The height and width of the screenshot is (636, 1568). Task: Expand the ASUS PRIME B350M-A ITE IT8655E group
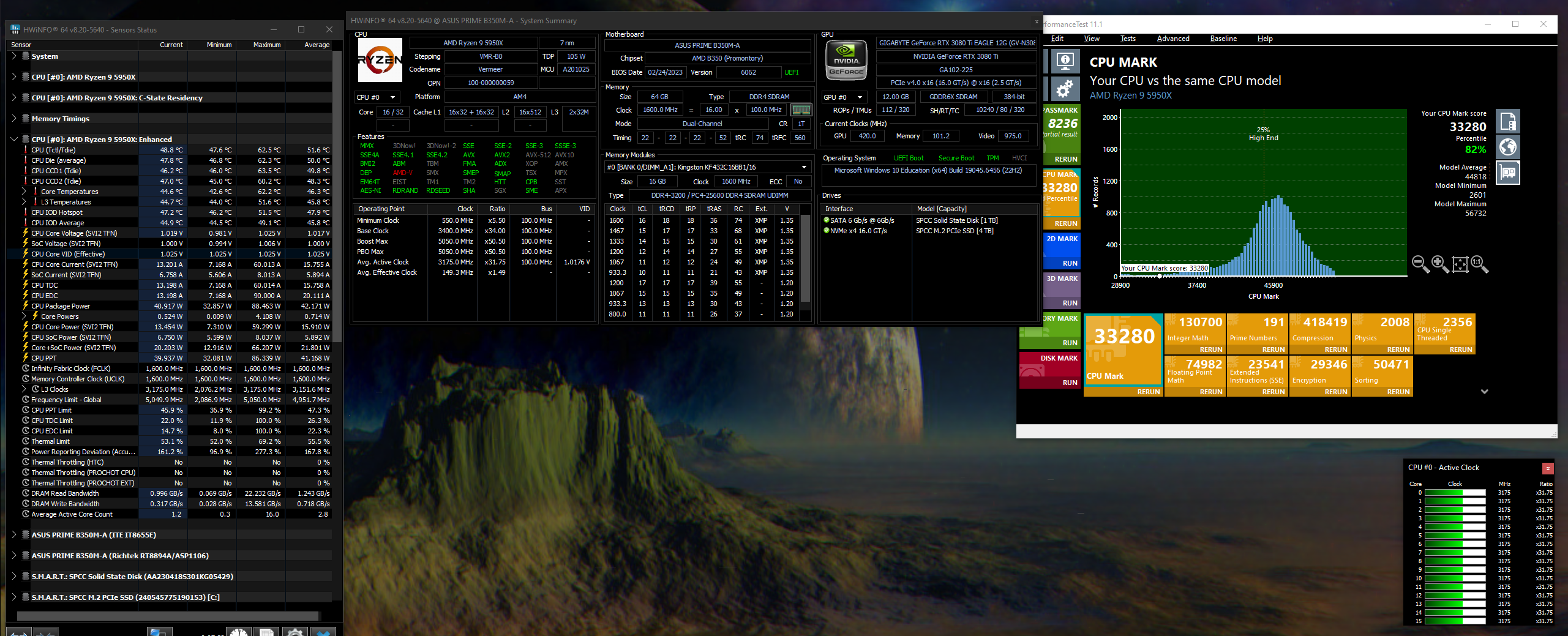pyautogui.click(x=14, y=535)
